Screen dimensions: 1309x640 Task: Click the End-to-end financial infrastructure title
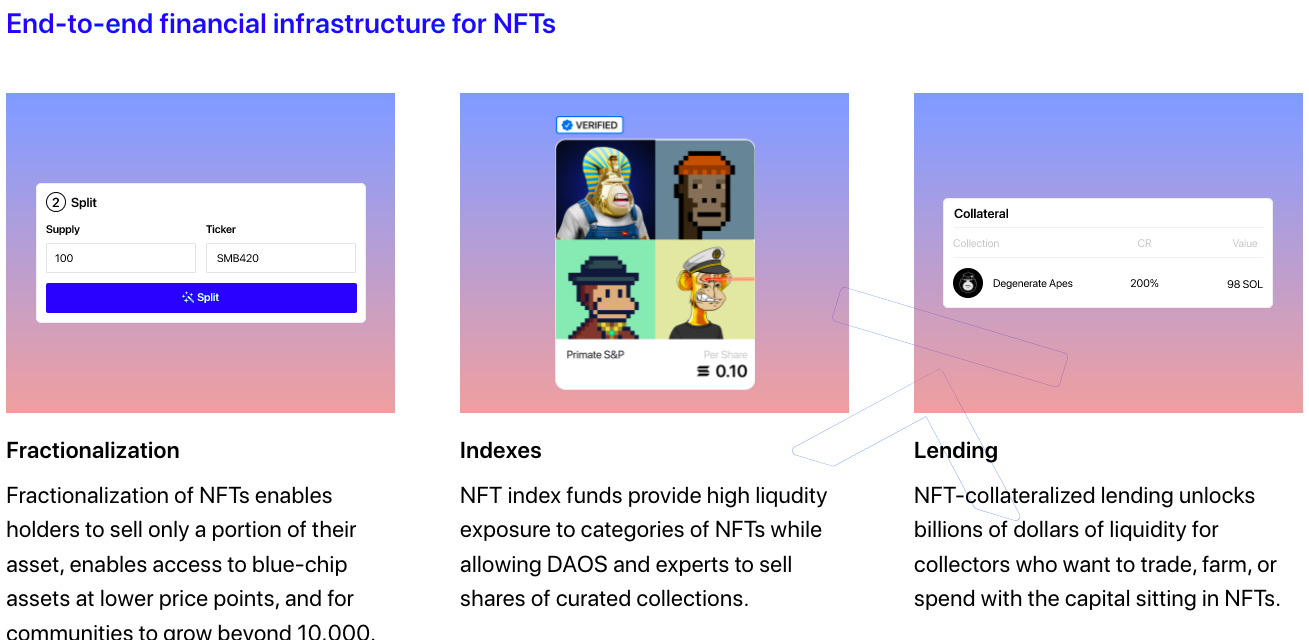281,22
